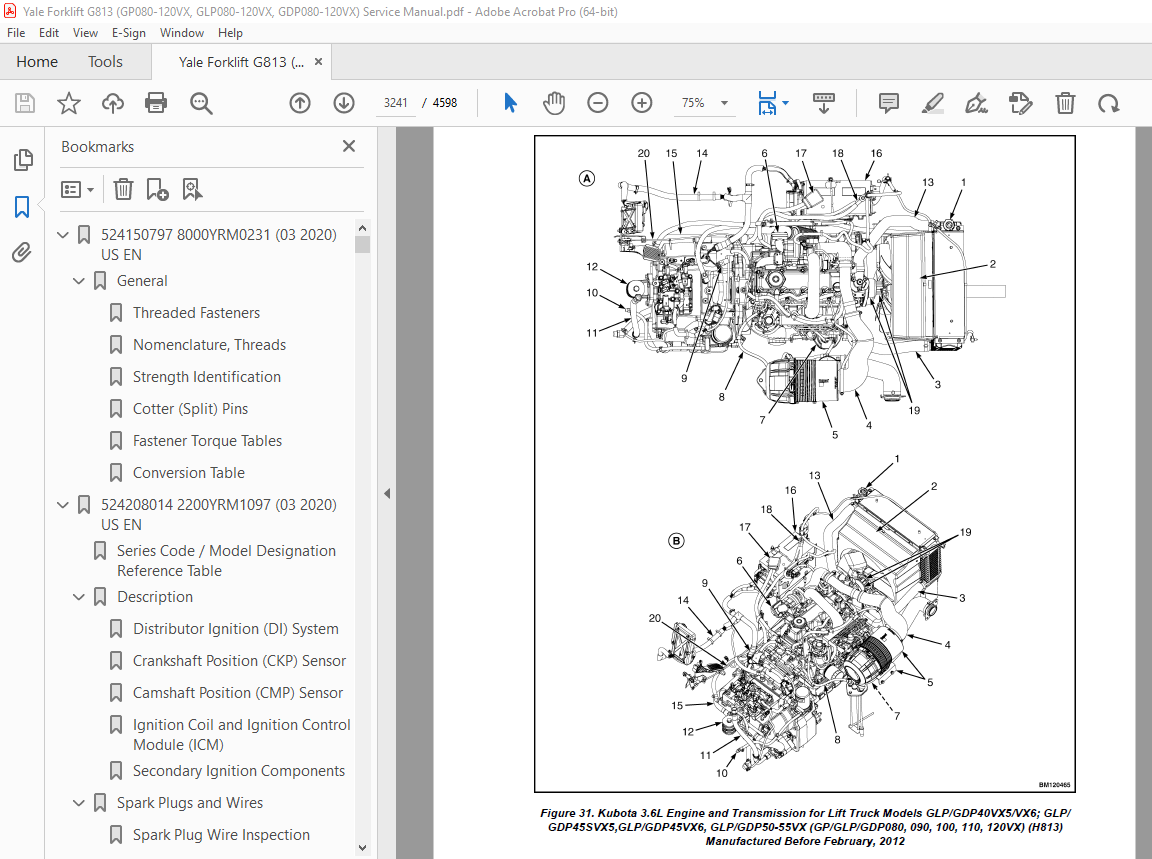Viewport: 1152px width, 859px height.
Task: Open the Help menu
Action: pyautogui.click(x=230, y=33)
